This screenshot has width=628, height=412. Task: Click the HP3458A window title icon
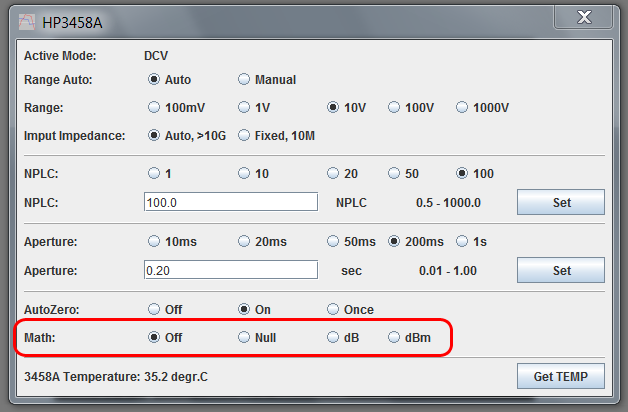[26, 20]
